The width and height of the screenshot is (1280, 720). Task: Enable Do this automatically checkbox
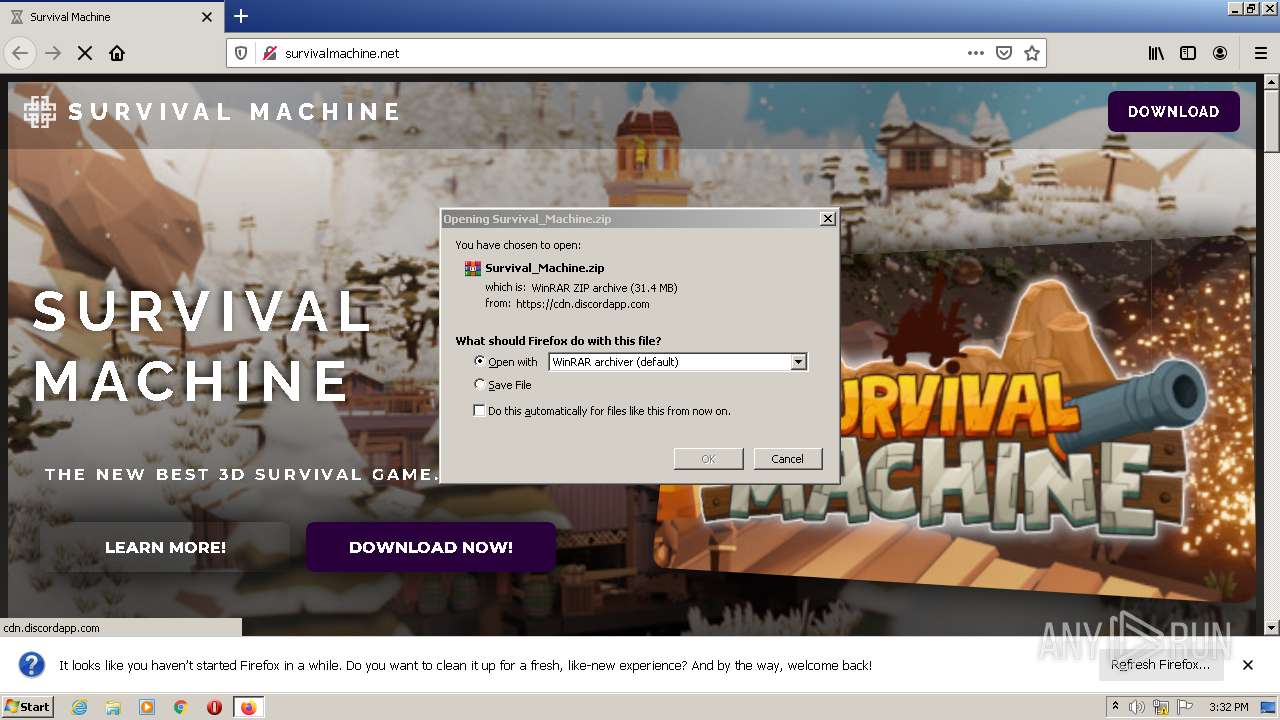pyautogui.click(x=480, y=411)
